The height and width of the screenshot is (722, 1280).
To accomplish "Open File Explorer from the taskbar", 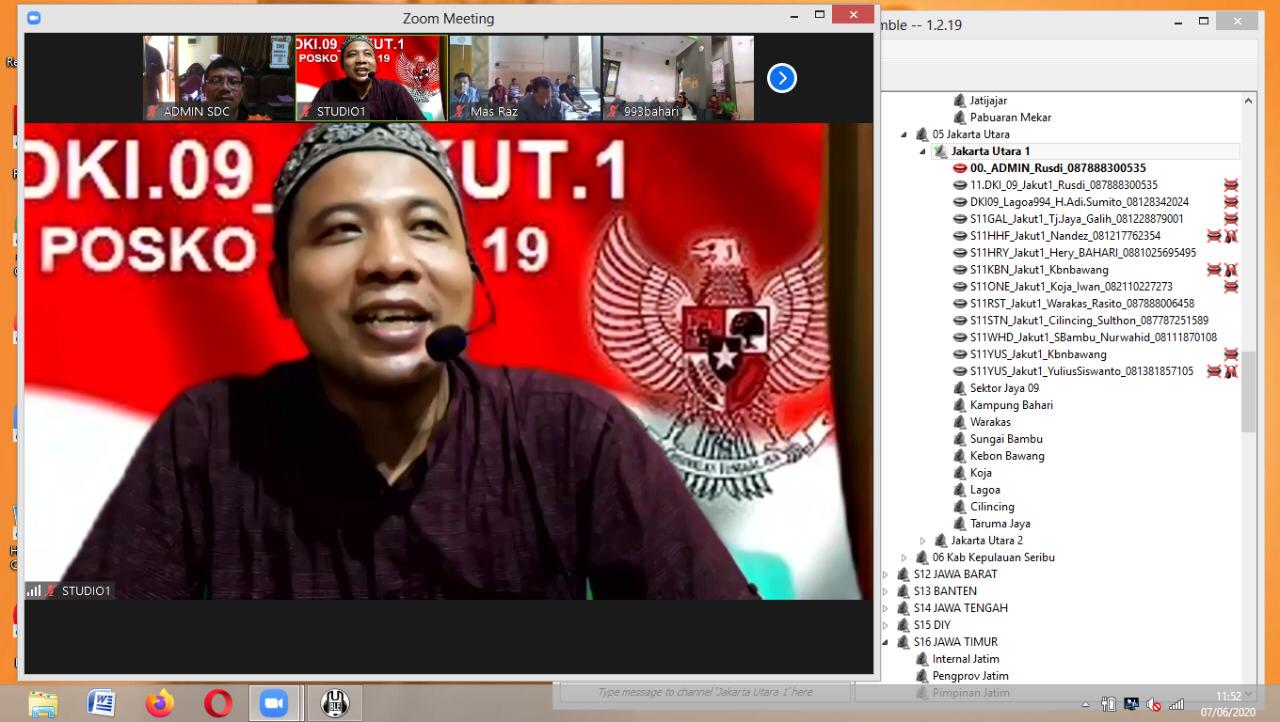I will (x=43, y=703).
